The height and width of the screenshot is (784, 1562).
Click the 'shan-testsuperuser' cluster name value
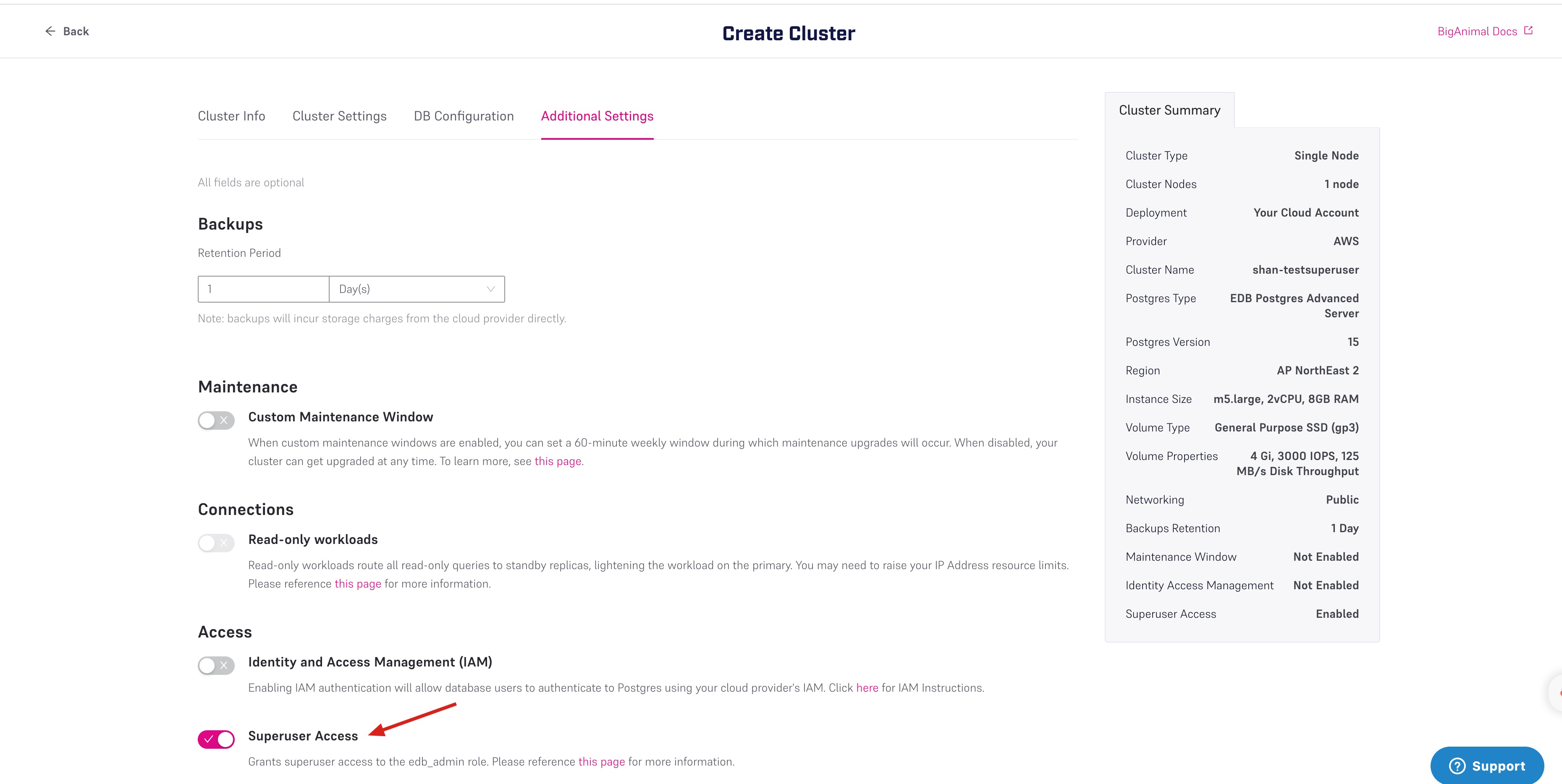coord(1305,269)
